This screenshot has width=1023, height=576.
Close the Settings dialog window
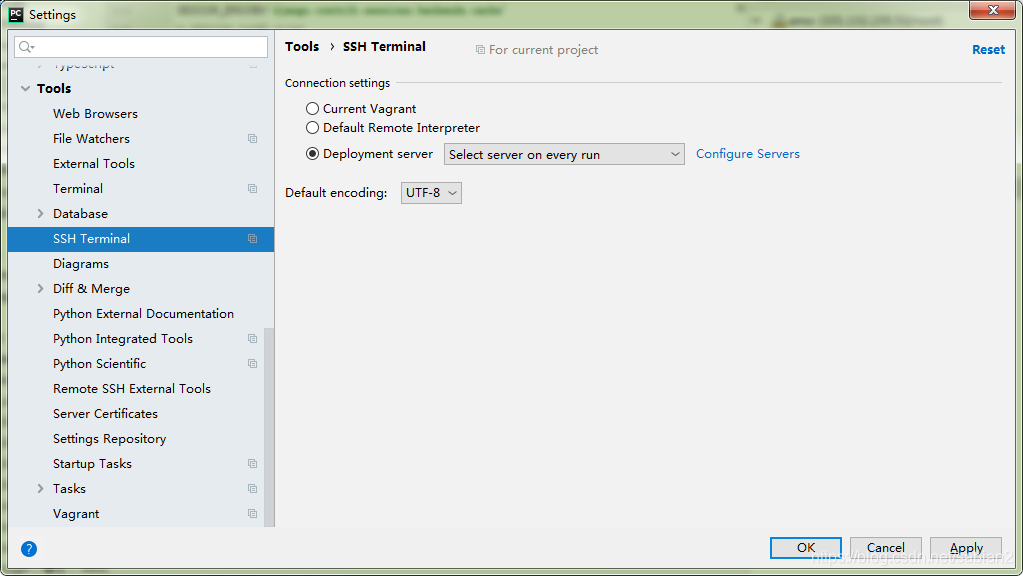tap(992, 10)
